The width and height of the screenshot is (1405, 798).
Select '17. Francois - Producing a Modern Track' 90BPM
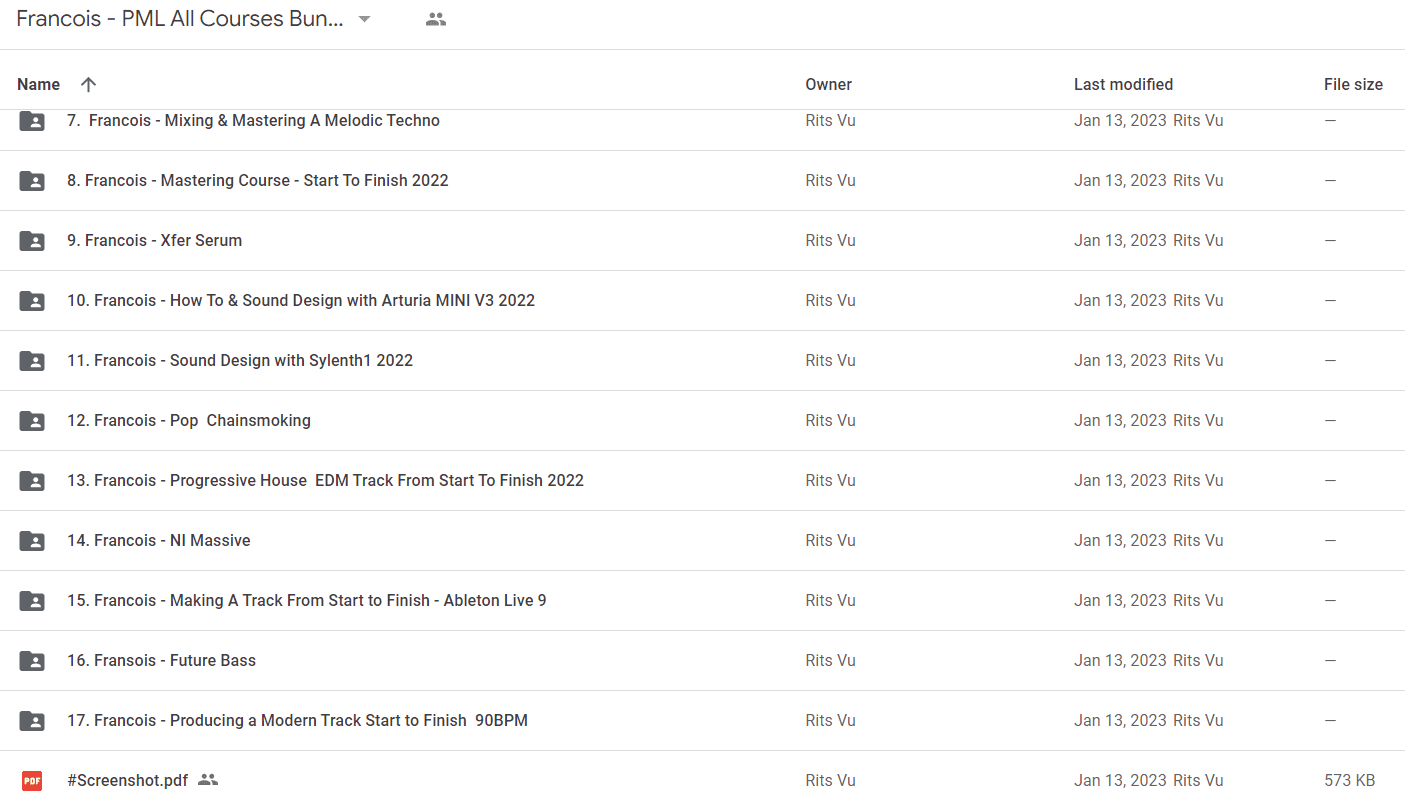click(x=297, y=720)
